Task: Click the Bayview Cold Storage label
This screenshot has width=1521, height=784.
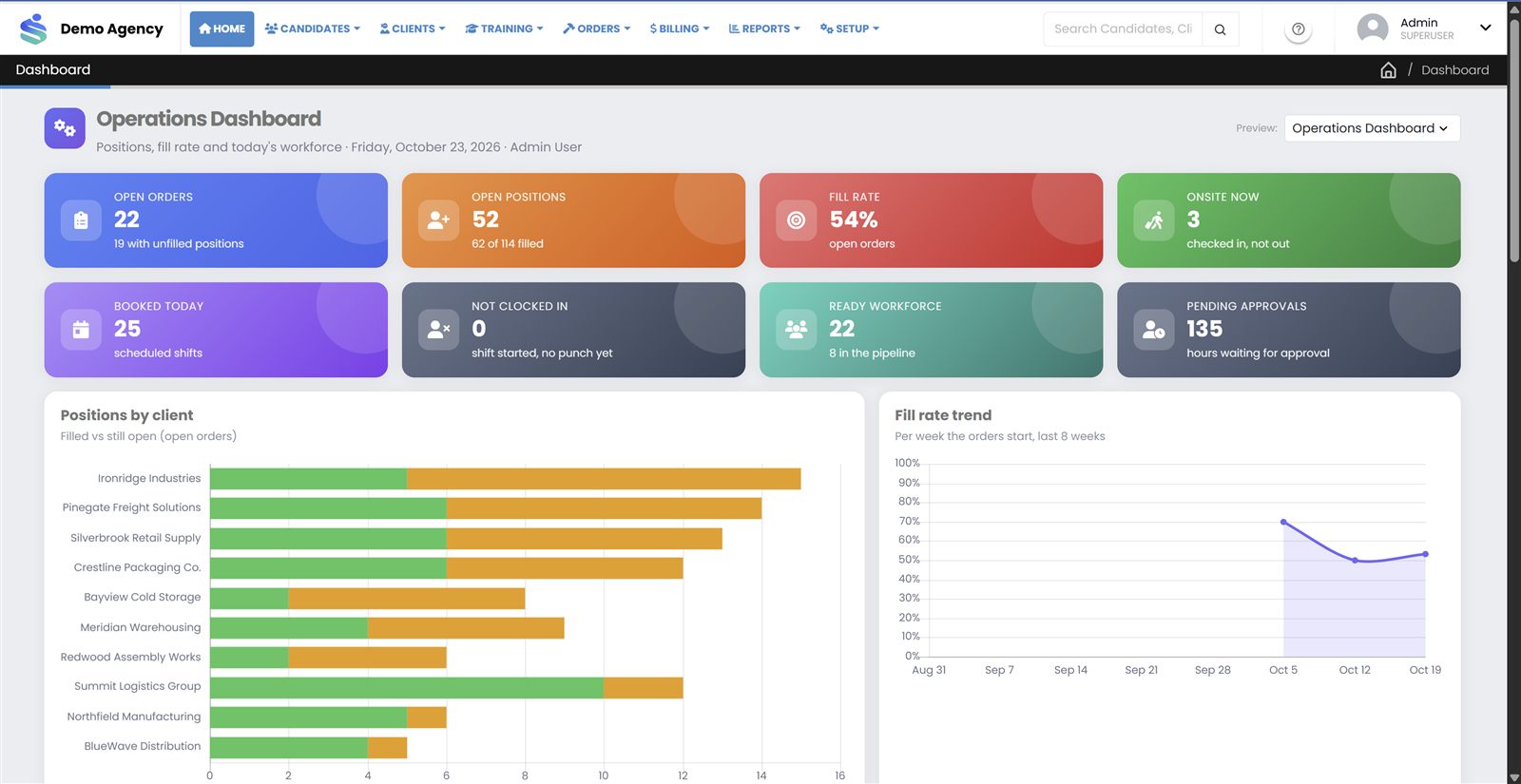Action: click(x=143, y=598)
